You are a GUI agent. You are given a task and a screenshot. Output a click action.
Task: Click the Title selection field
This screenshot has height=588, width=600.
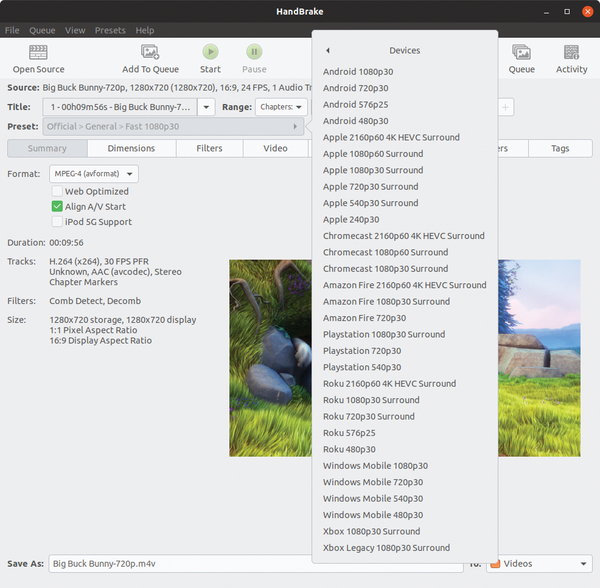pyautogui.click(x=120, y=107)
